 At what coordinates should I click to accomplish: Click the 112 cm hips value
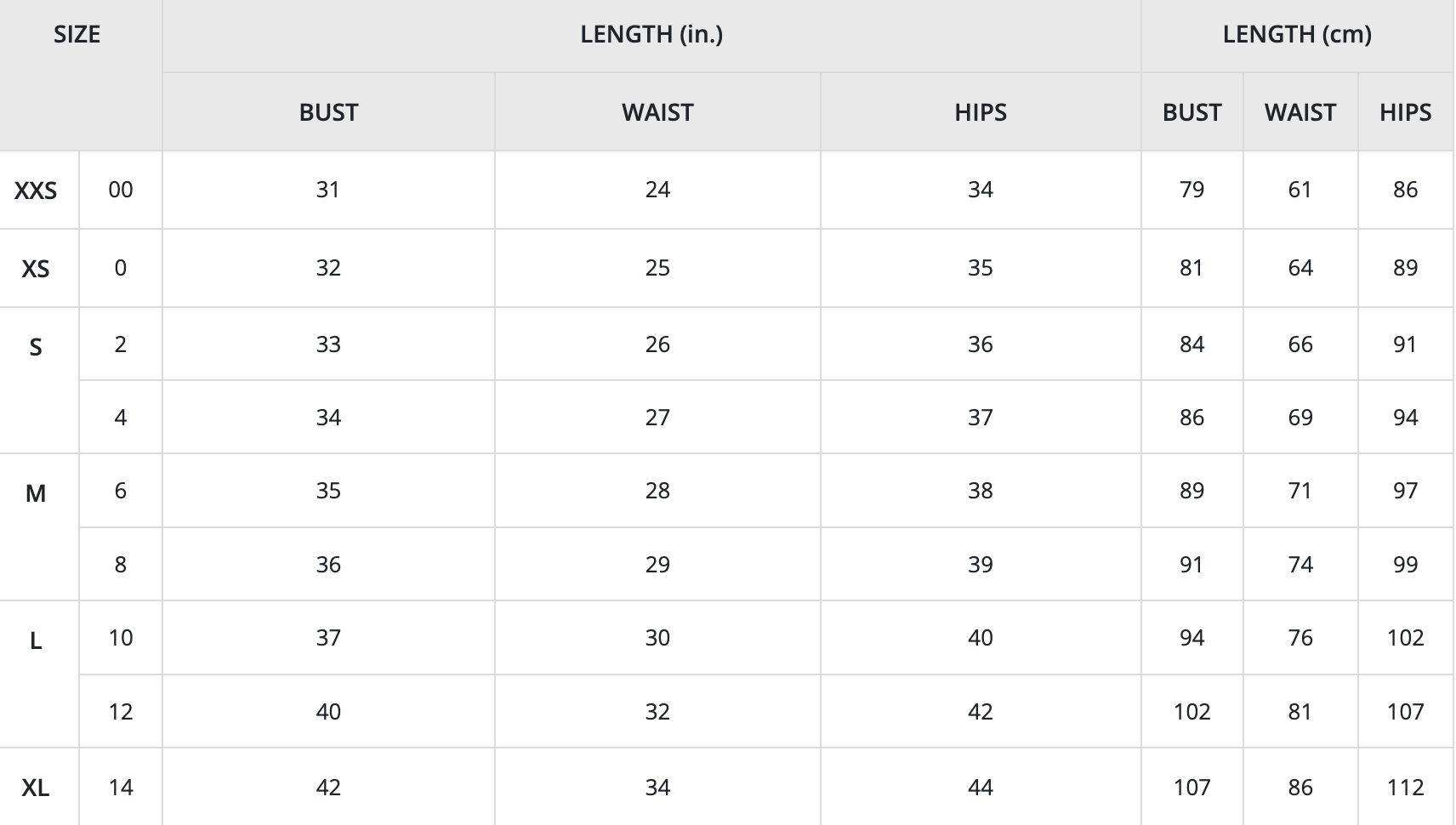pyautogui.click(x=1405, y=788)
